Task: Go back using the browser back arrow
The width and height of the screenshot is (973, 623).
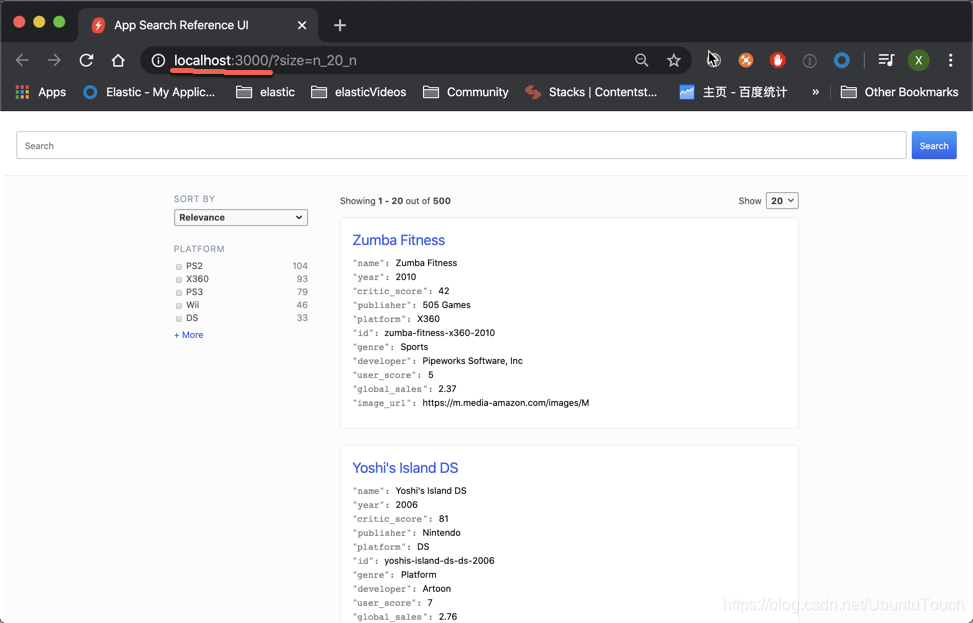Action: click(x=22, y=60)
